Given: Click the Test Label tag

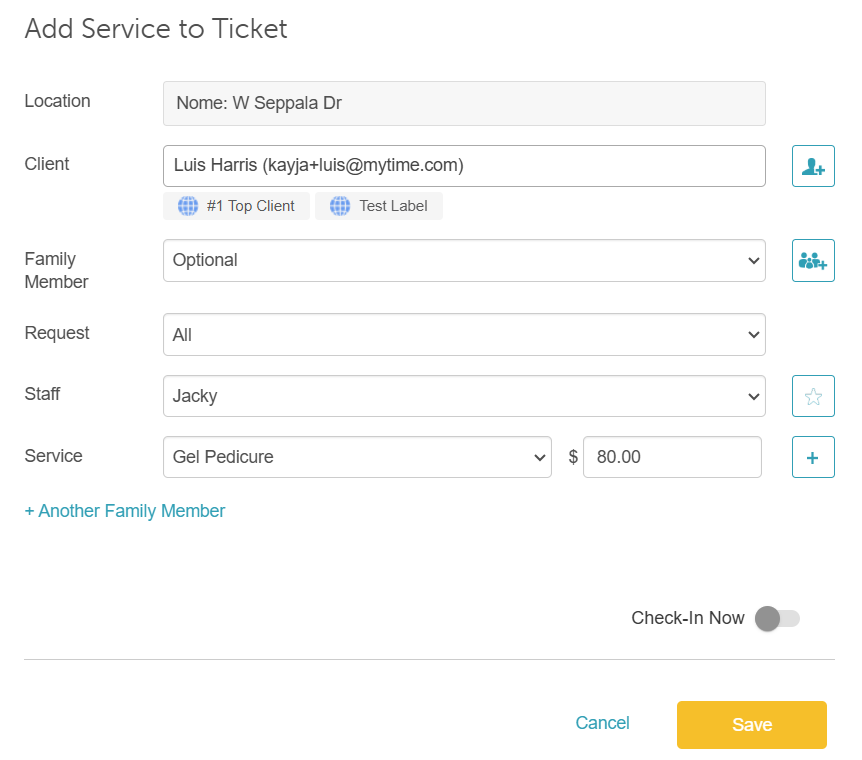Looking at the screenshot, I should pos(393,206).
